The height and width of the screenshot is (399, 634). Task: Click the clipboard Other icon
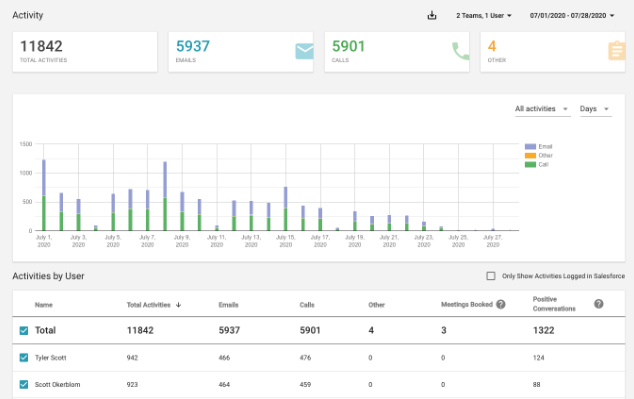[617, 51]
